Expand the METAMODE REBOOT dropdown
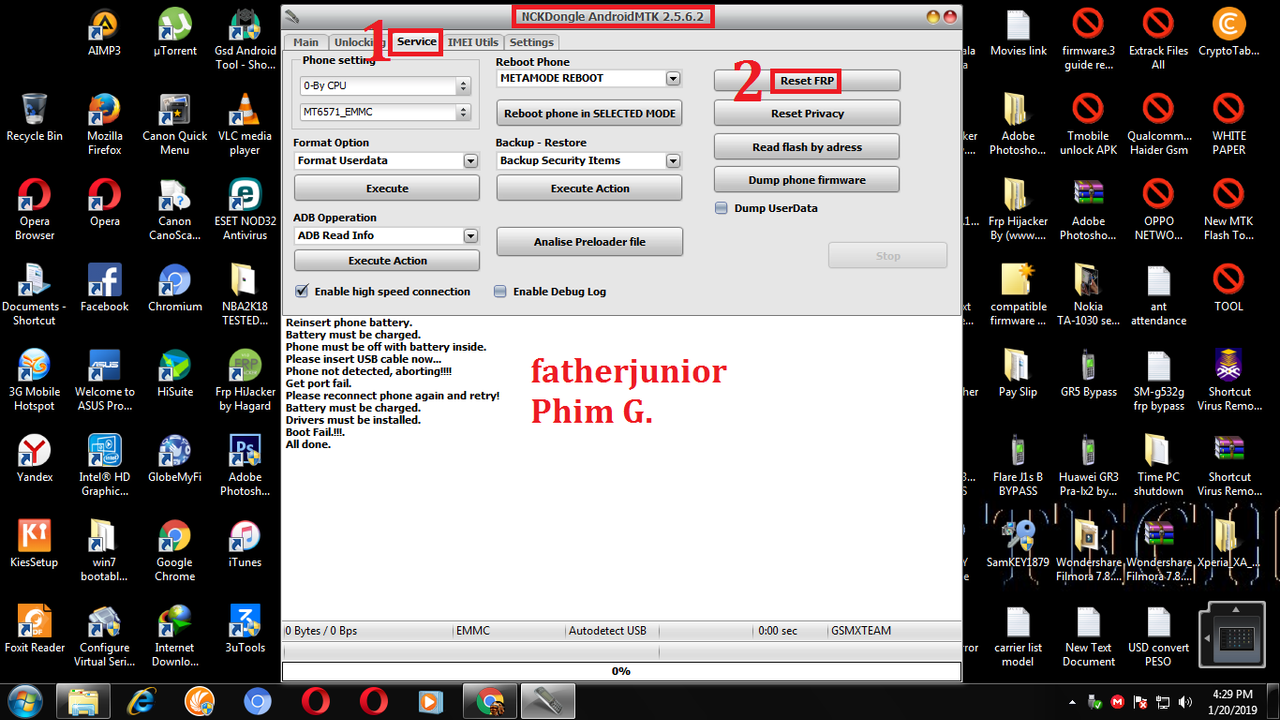 point(673,78)
